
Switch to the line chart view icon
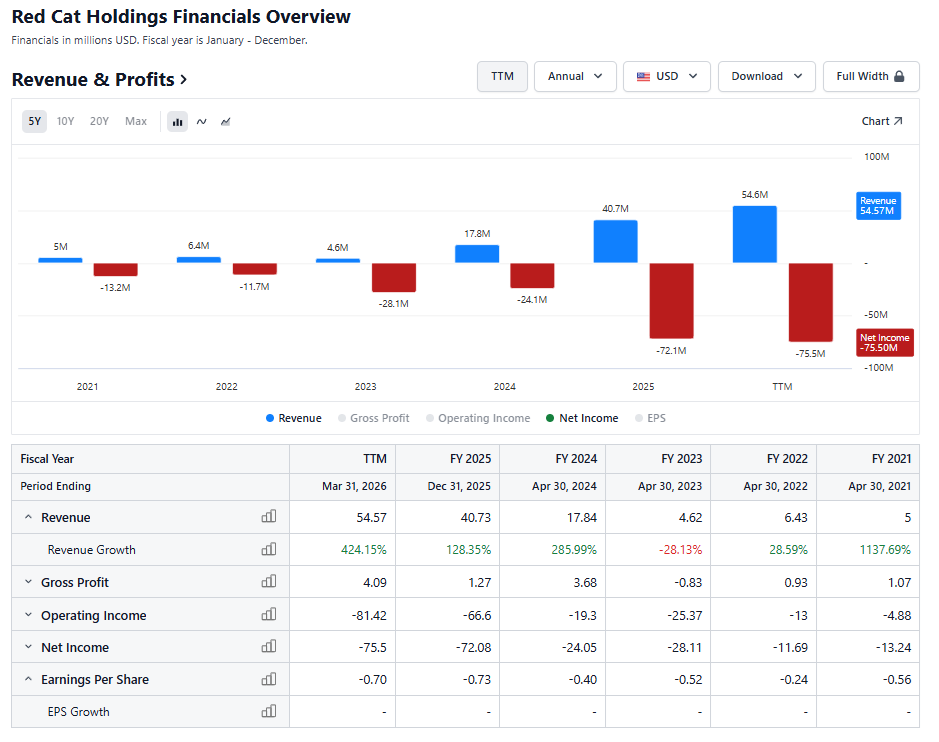(x=202, y=122)
